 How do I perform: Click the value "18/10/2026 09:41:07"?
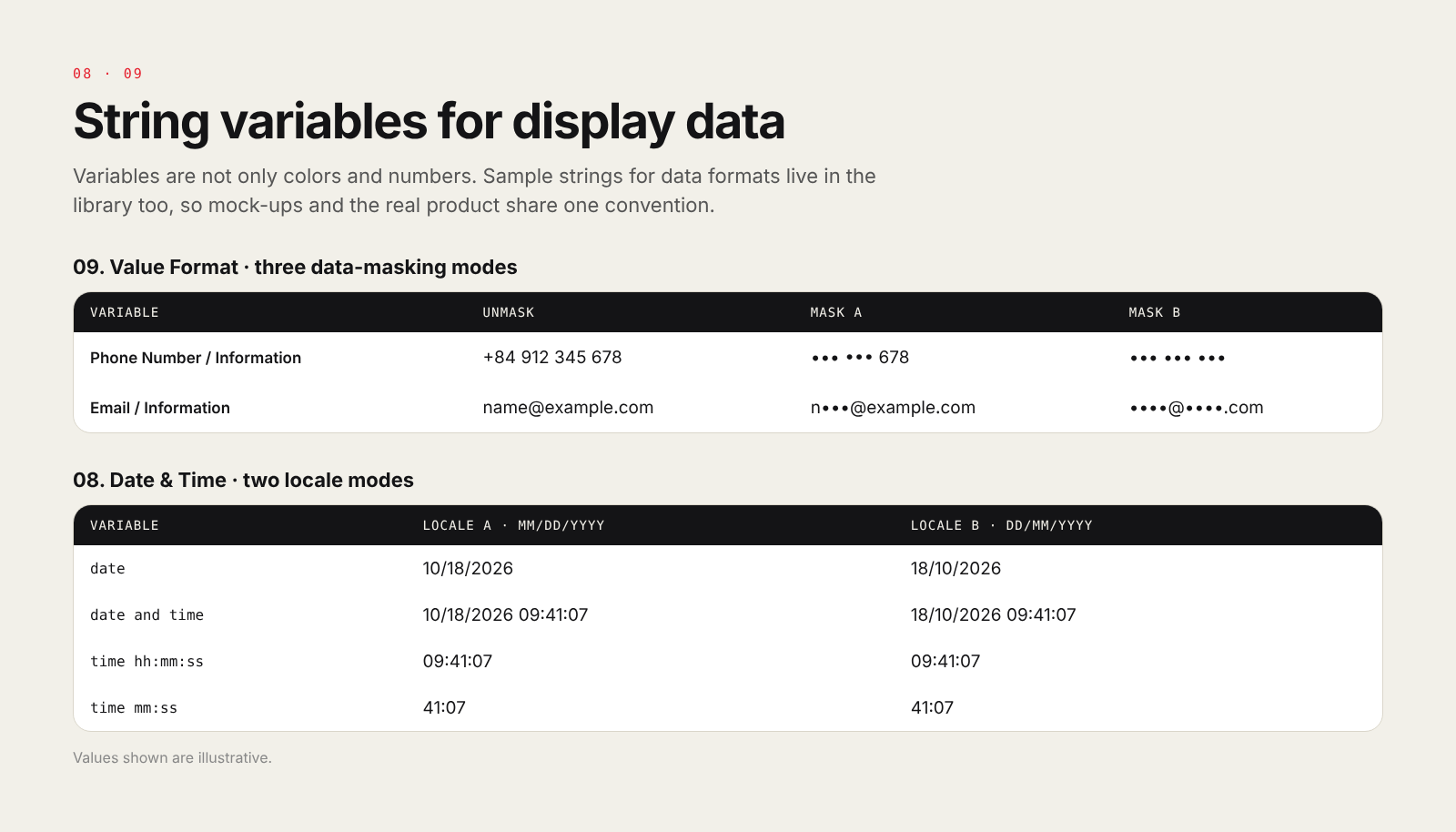coord(993,614)
